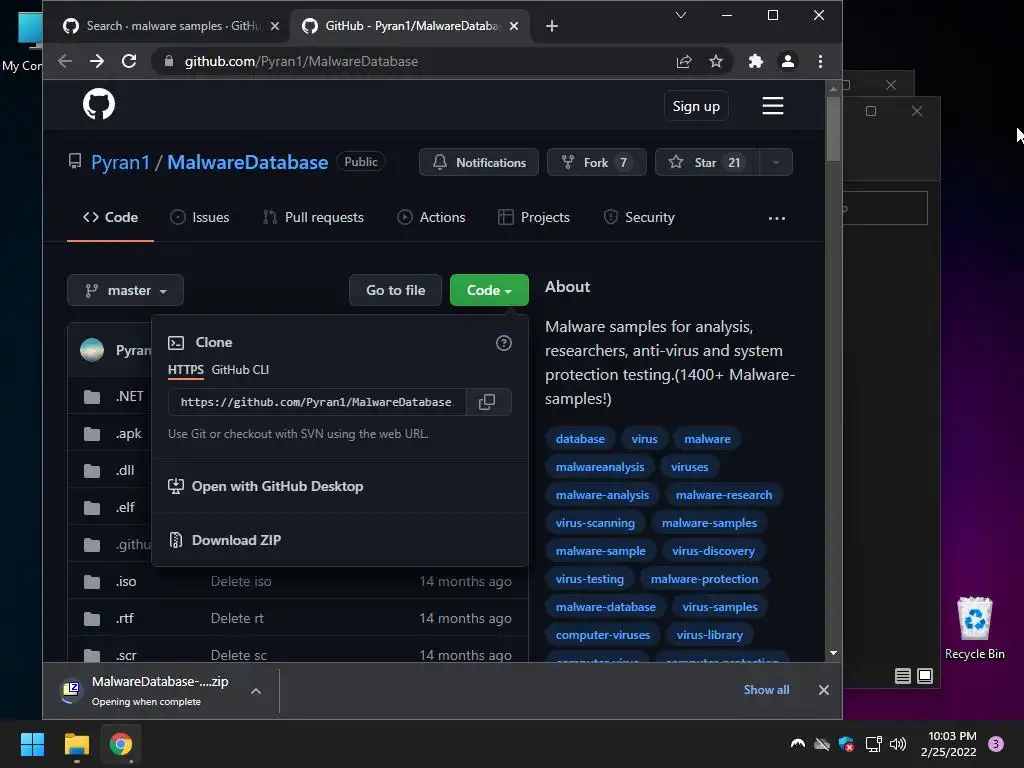
Task: Open the volume control in system tray
Action: pyautogui.click(x=898, y=744)
